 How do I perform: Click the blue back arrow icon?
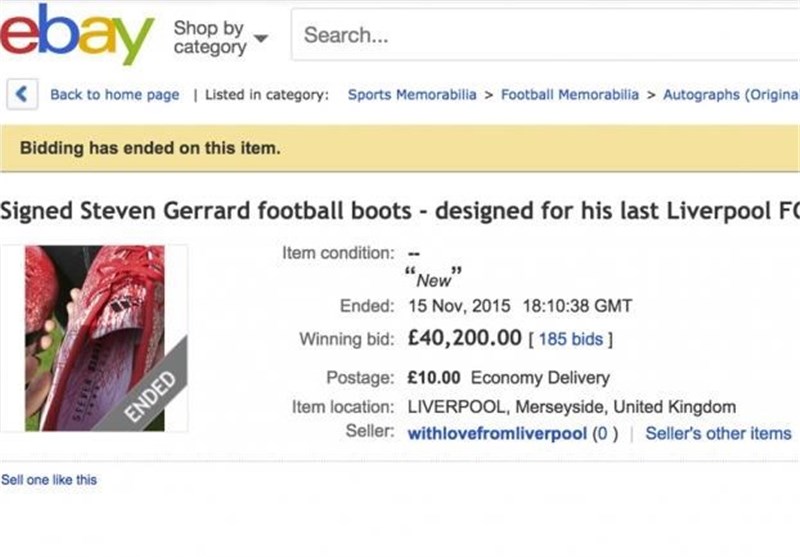[21, 95]
